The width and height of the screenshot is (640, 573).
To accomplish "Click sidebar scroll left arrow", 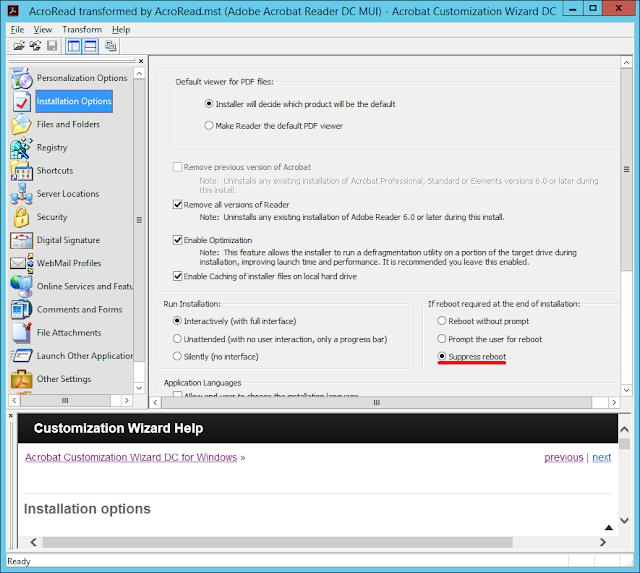I will 14,400.
